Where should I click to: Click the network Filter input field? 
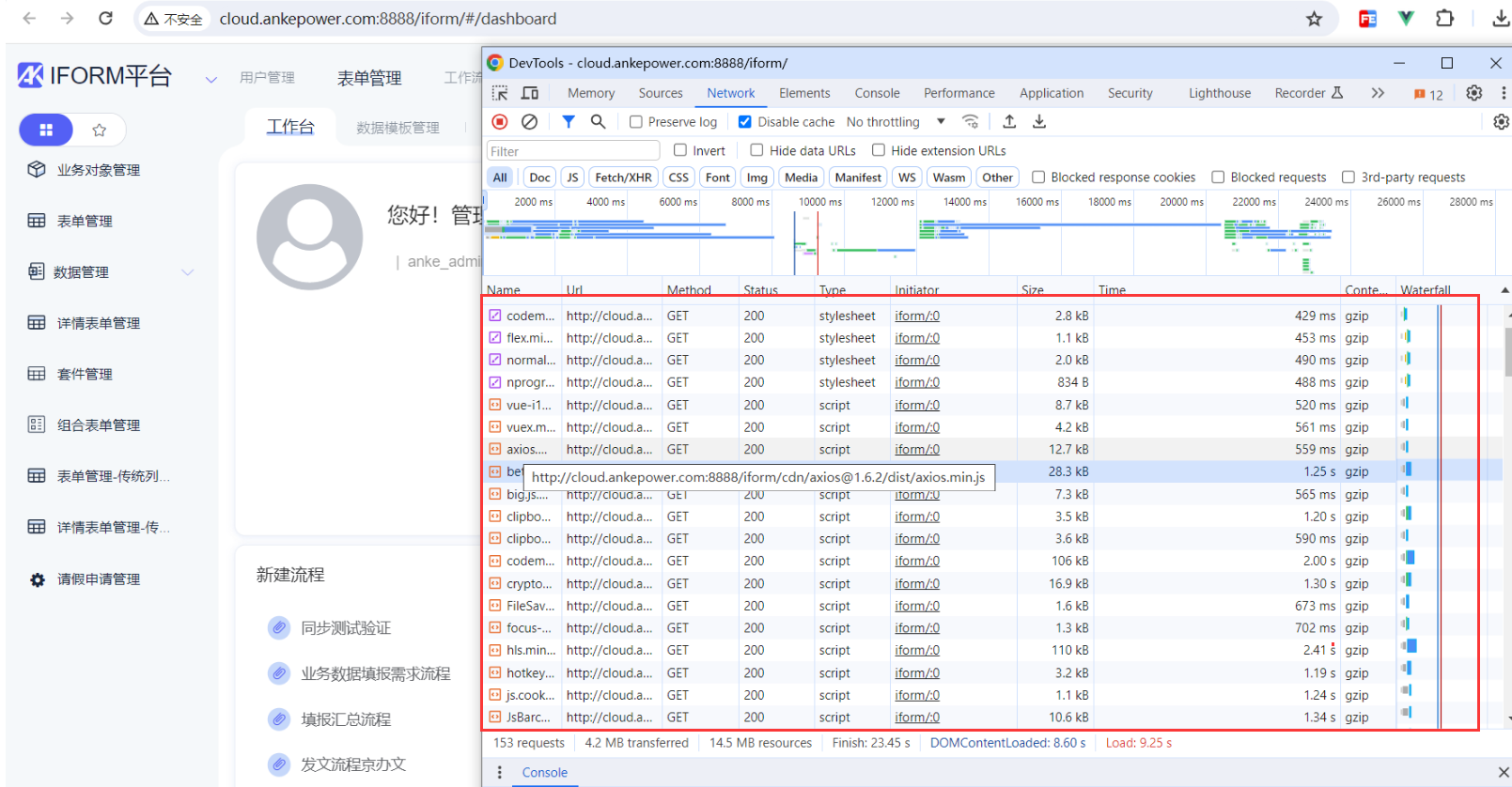(x=573, y=151)
